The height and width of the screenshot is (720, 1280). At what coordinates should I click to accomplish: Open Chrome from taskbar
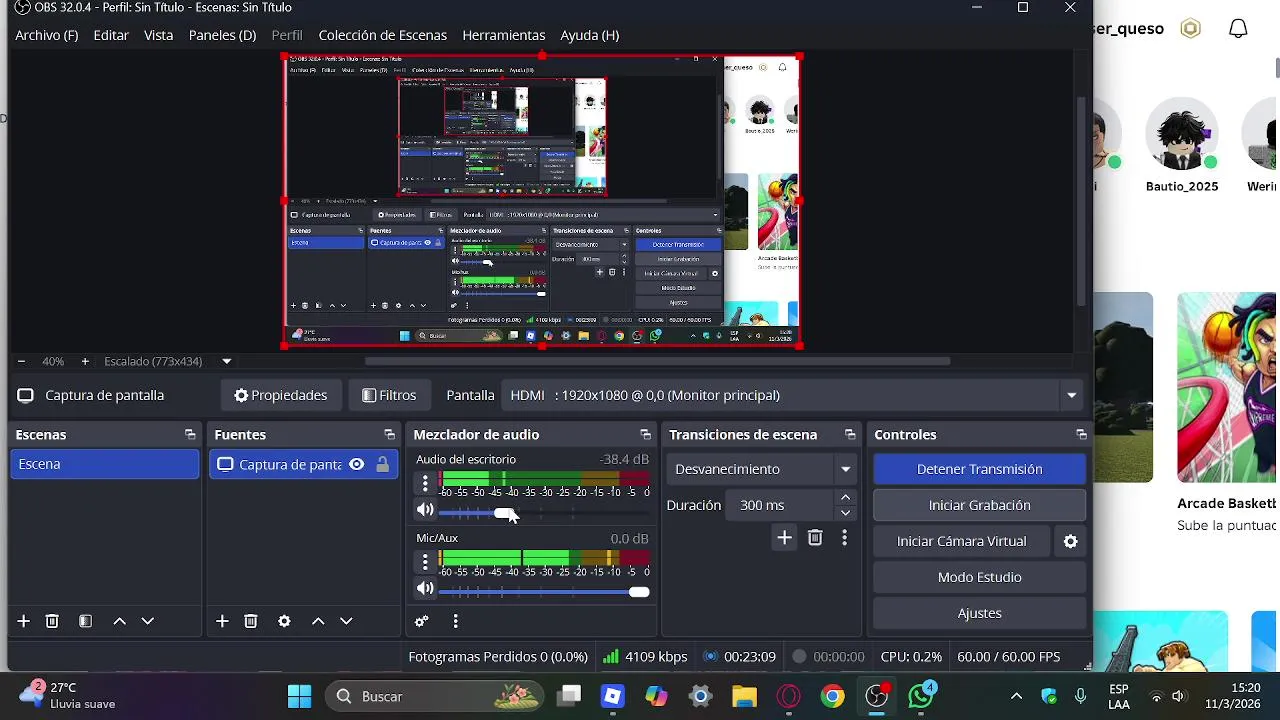point(832,696)
